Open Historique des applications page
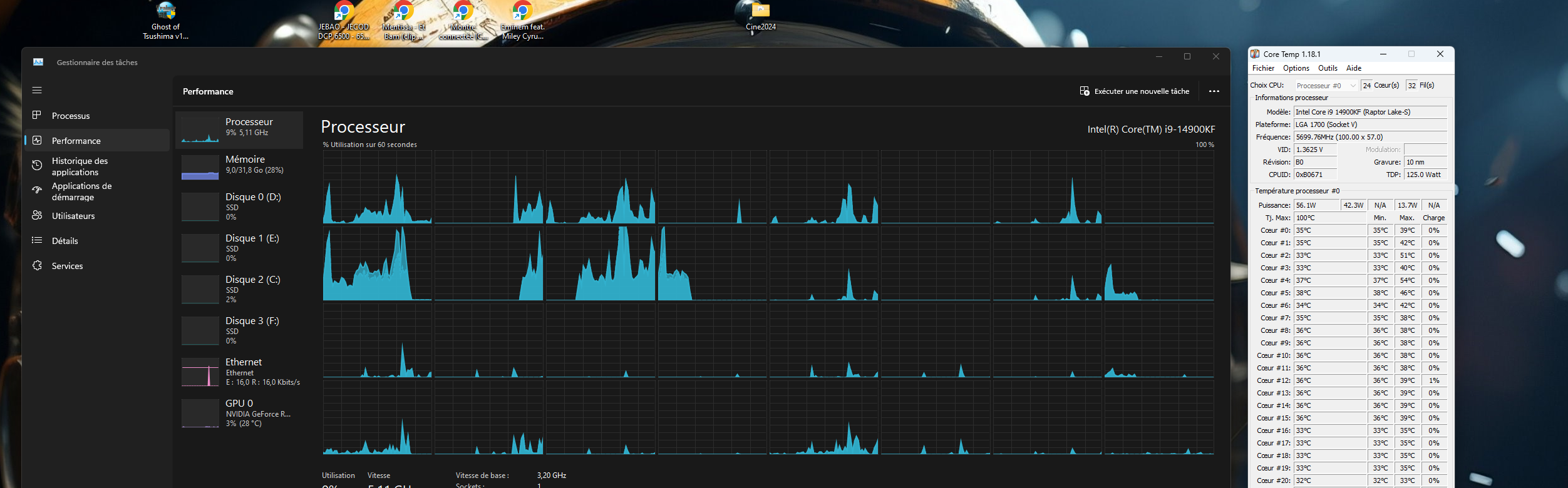The height and width of the screenshot is (488, 1568). pos(97,166)
